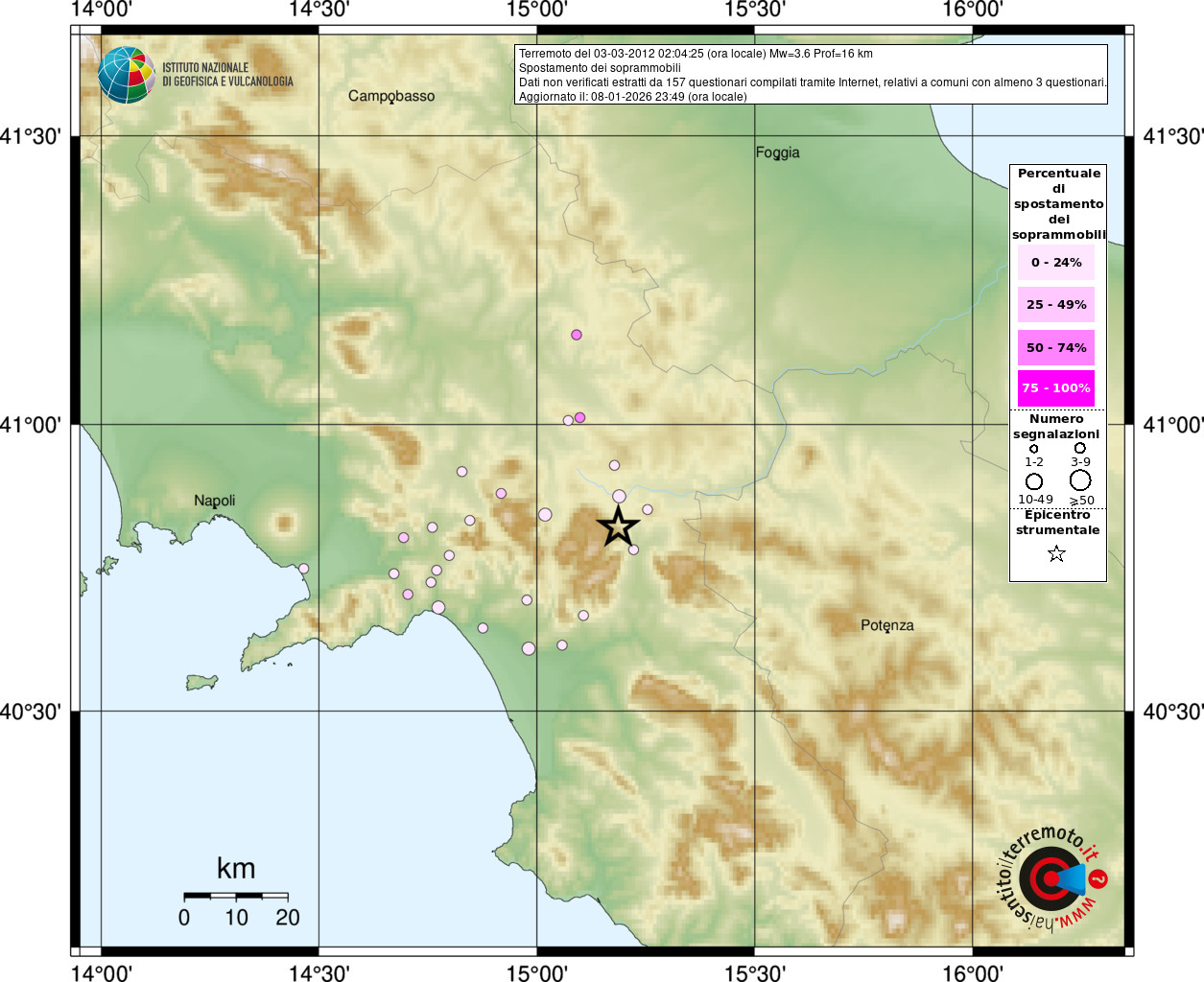Click darker pink circle just above 41°00' line
1204x982 pixels.
579,417
